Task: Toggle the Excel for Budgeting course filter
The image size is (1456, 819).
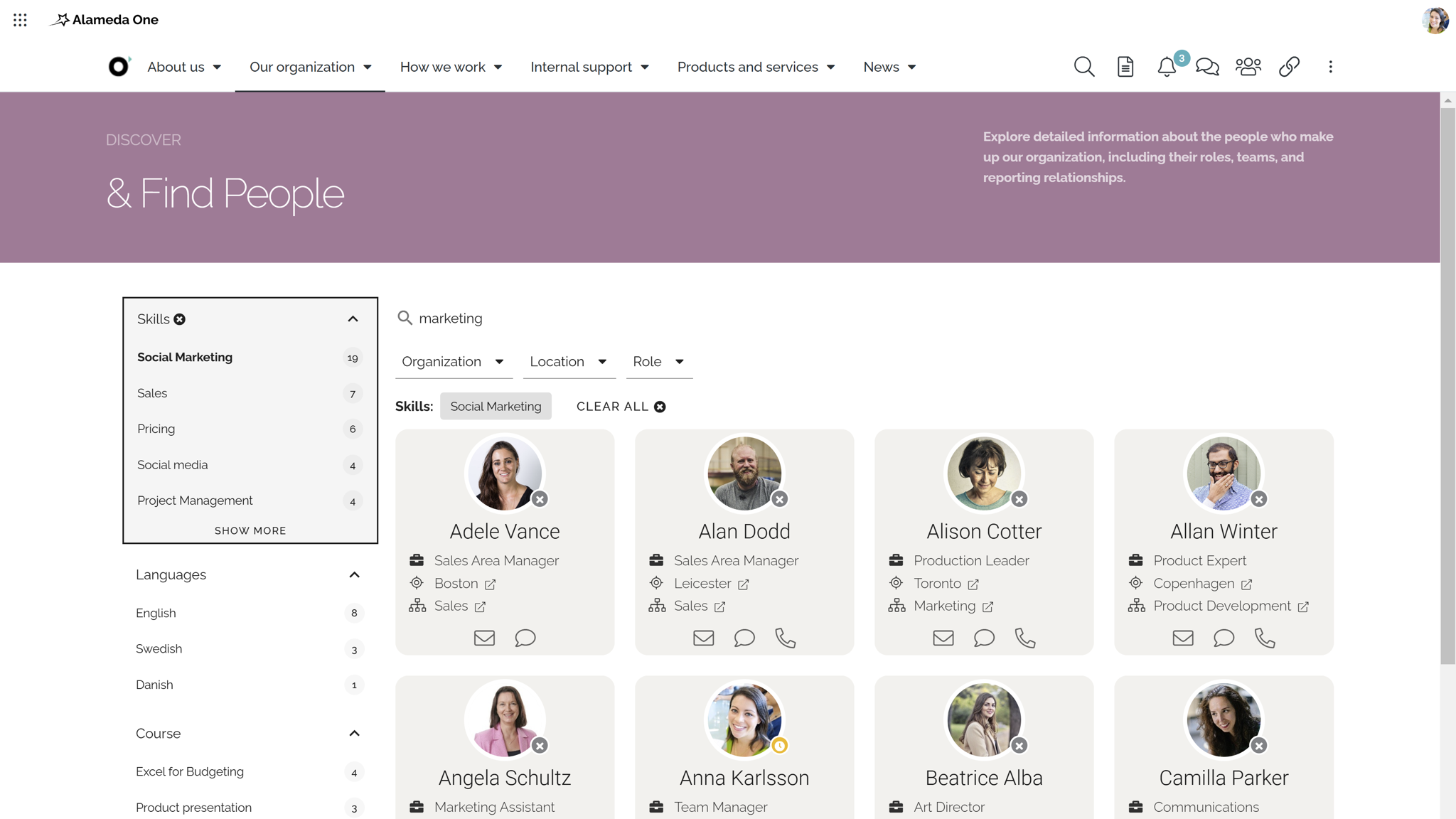Action: pos(250,771)
